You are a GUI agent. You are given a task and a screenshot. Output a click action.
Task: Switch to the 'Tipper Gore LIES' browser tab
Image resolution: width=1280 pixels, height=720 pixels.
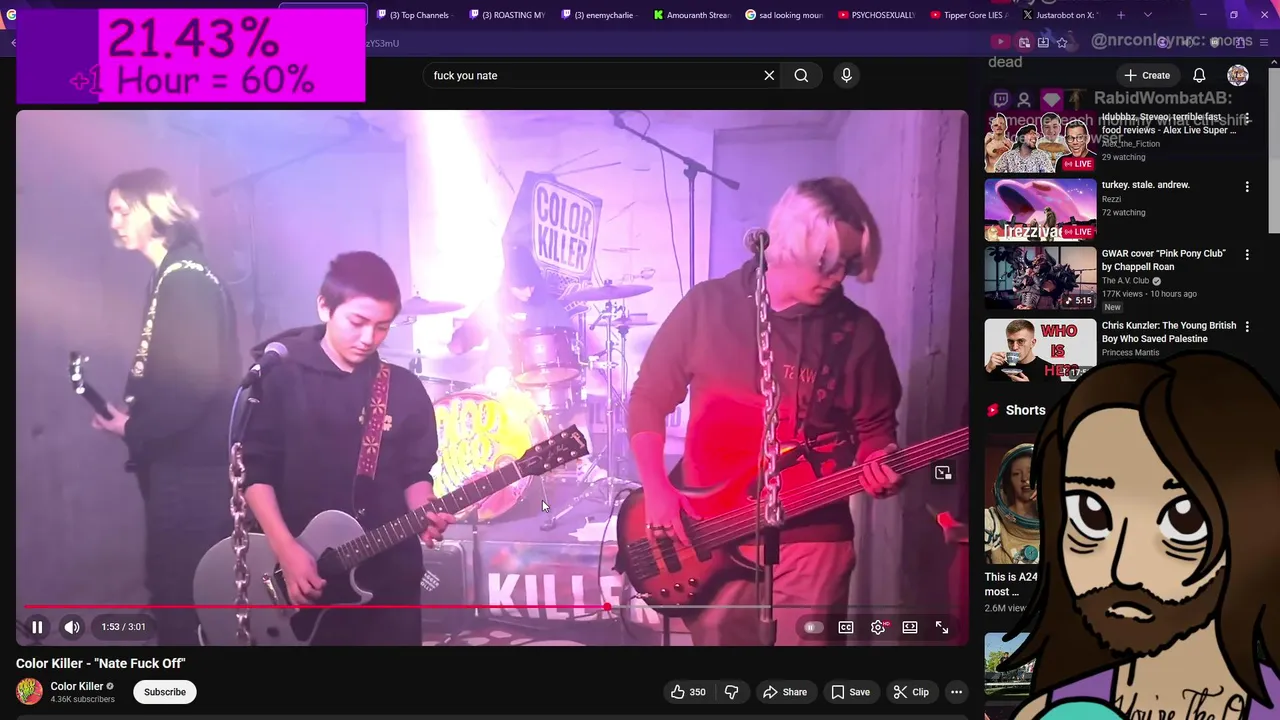968,15
